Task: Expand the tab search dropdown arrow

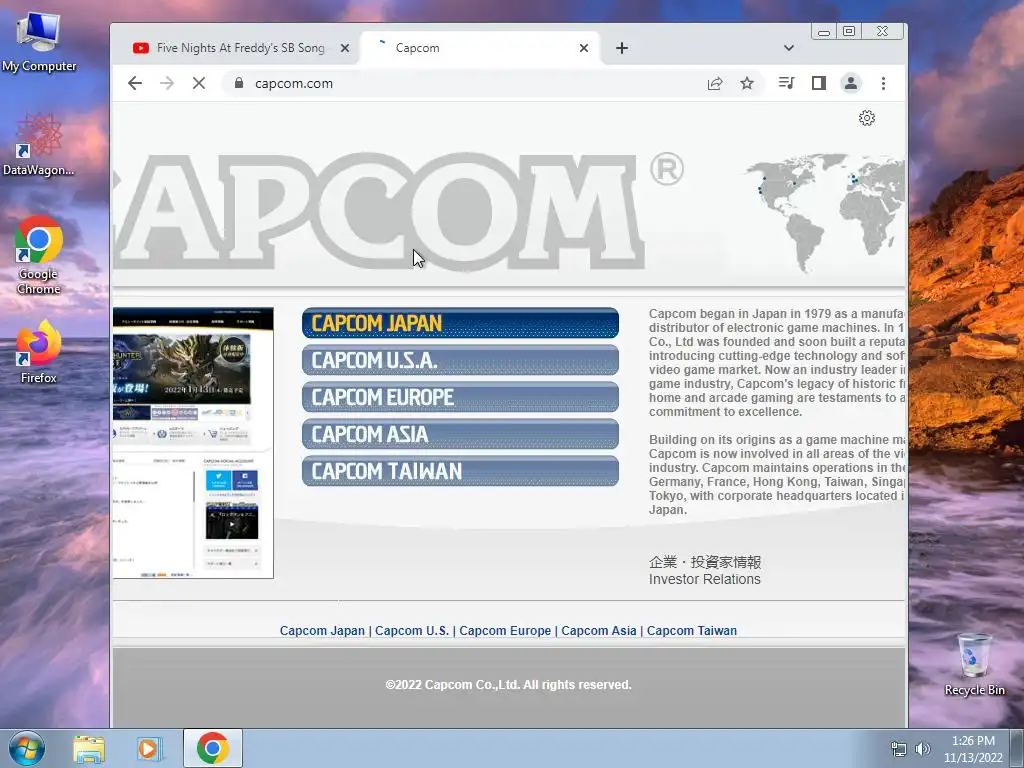Action: pos(789,48)
